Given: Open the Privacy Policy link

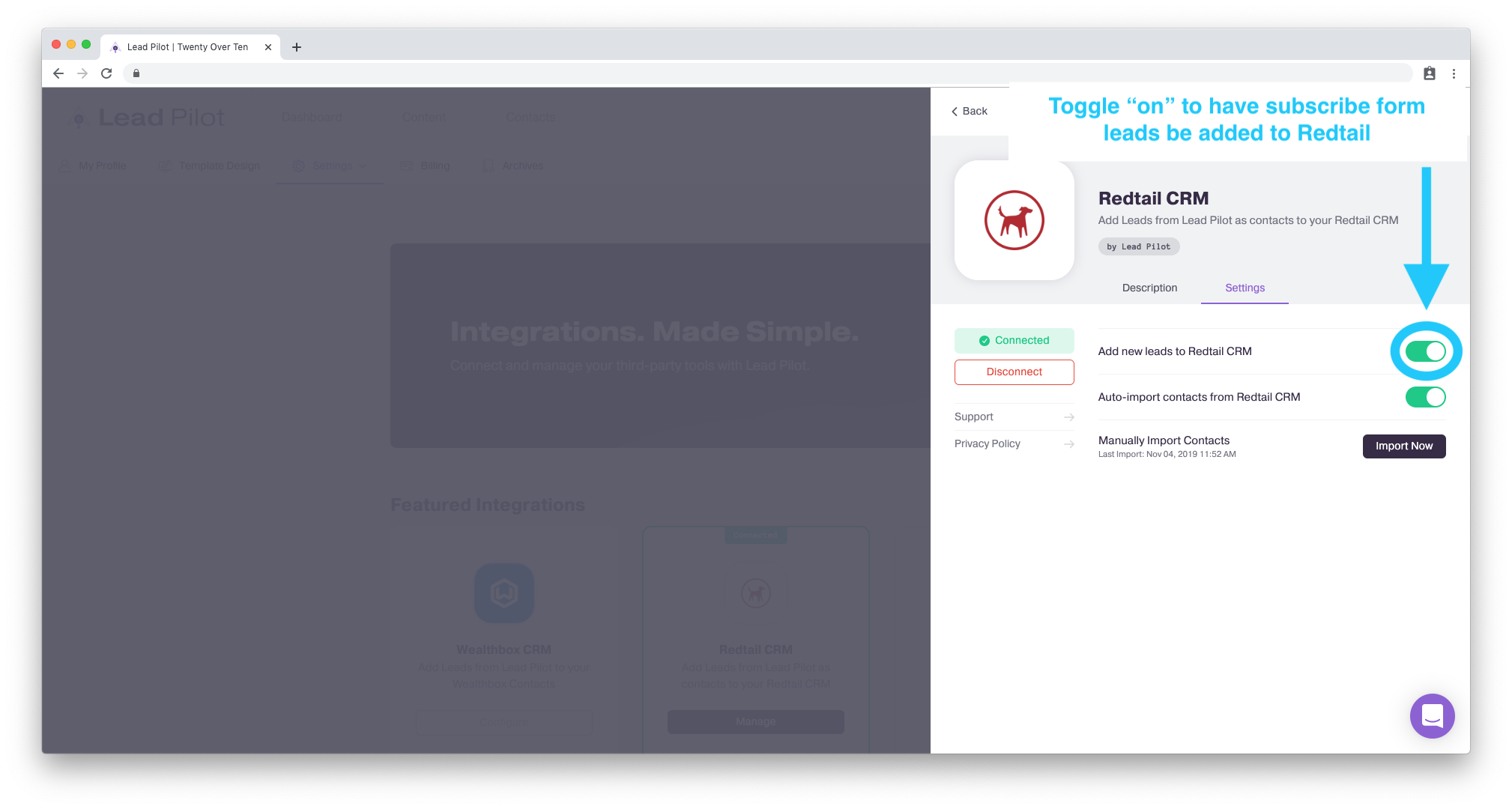Looking at the screenshot, I should pos(988,443).
